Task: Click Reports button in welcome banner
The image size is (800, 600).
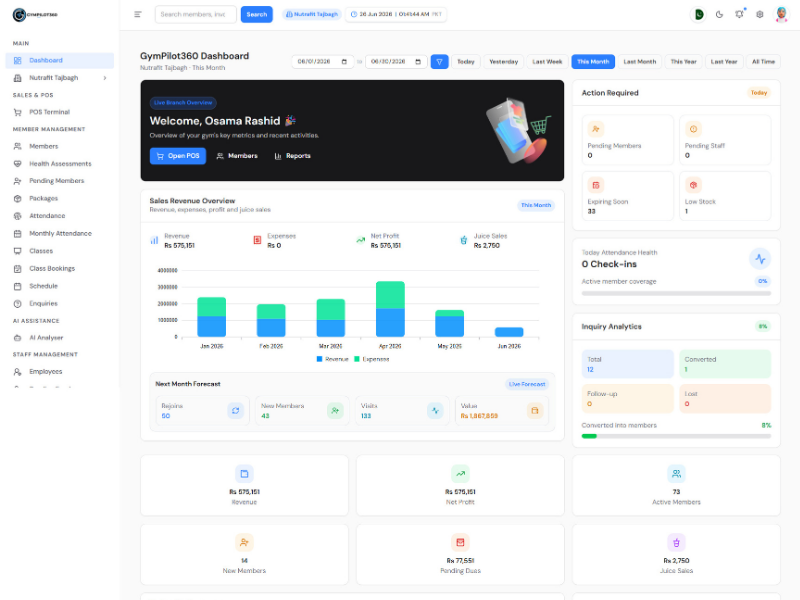Action: [292, 156]
